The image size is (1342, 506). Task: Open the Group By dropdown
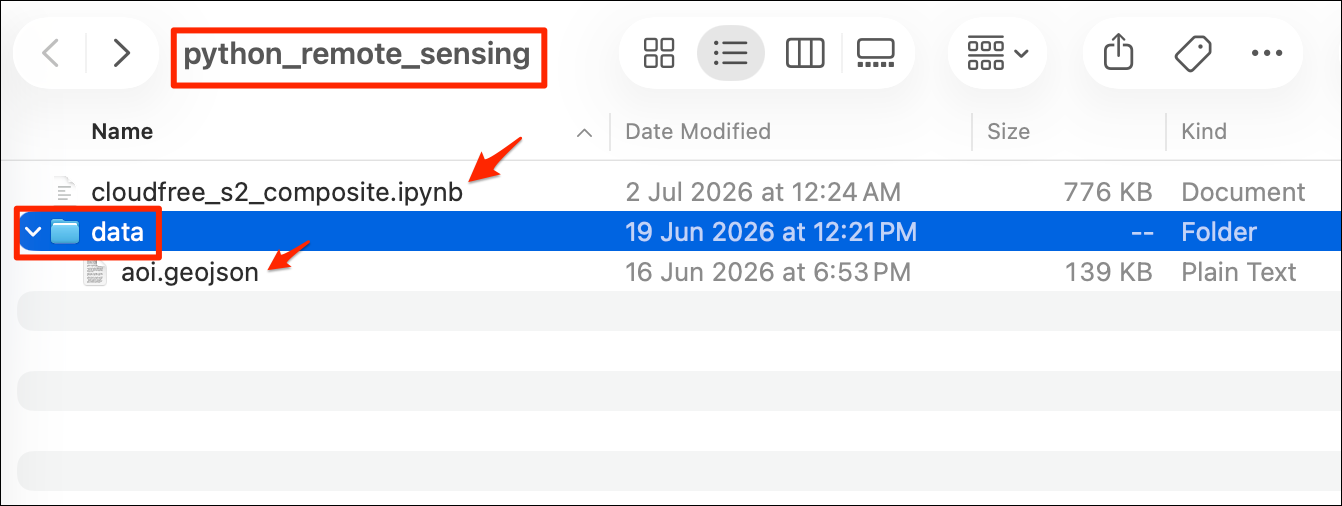[997, 53]
